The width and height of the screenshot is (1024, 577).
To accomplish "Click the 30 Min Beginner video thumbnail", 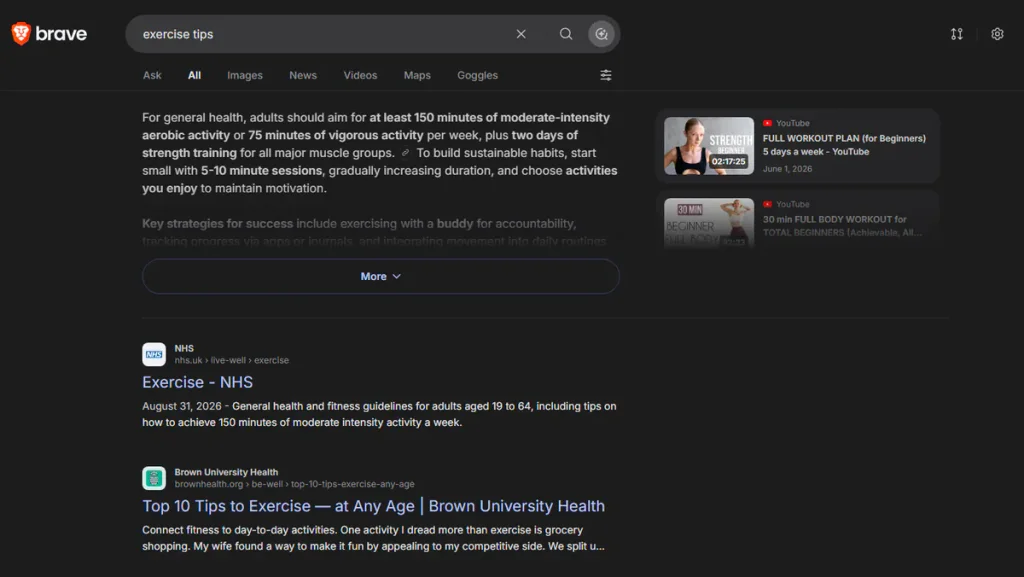I will click(x=709, y=223).
